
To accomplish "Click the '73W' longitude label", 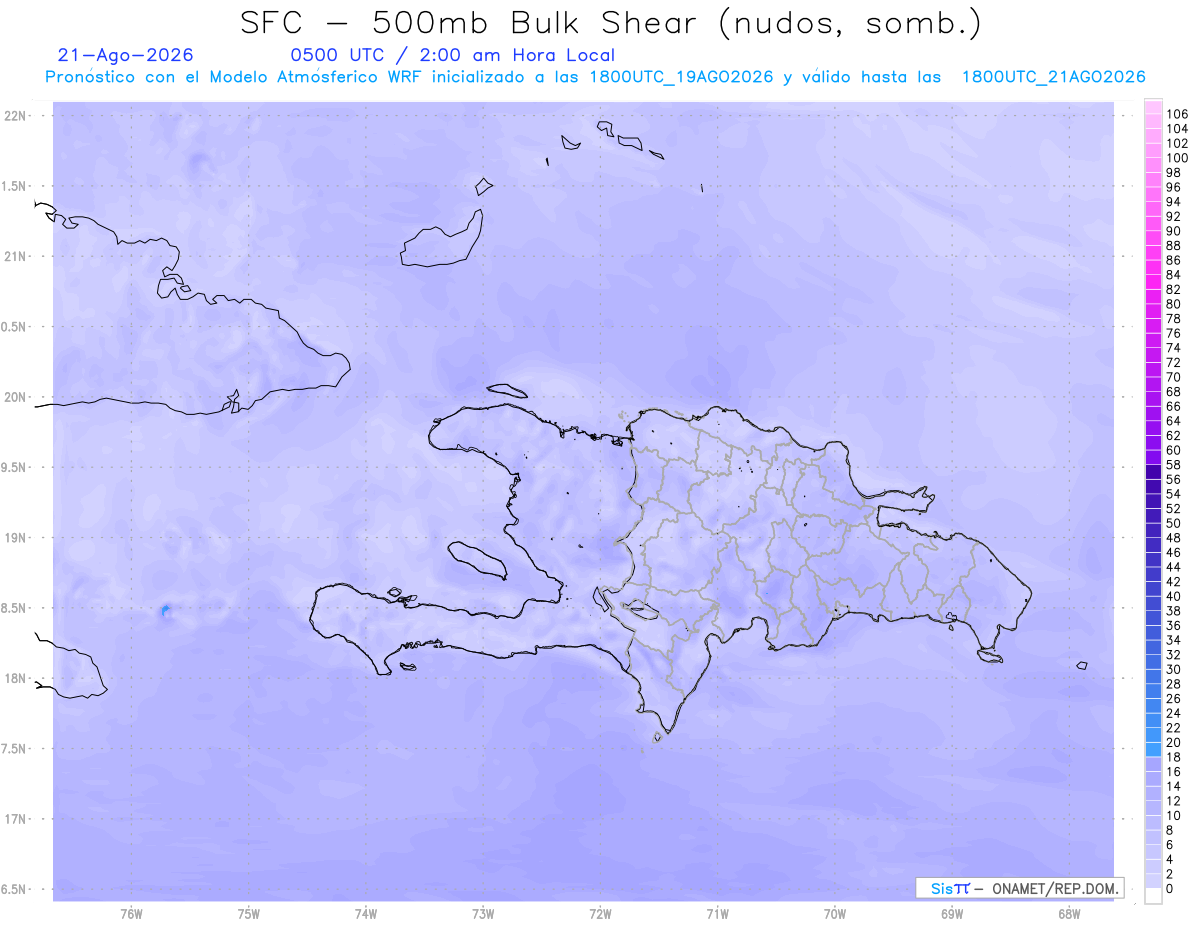I will click(x=483, y=914).
